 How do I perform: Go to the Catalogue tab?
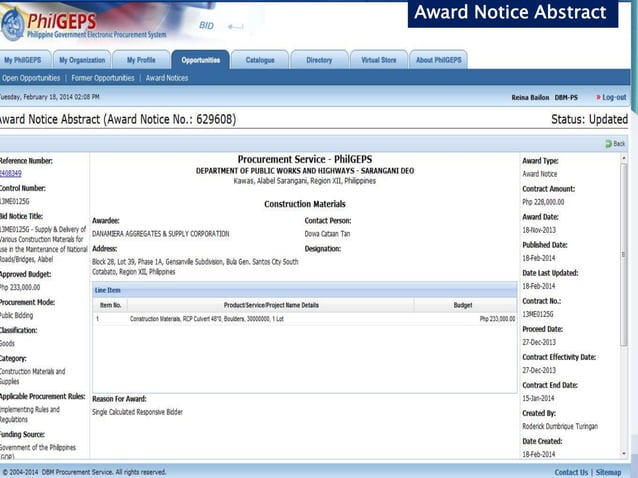point(260,60)
